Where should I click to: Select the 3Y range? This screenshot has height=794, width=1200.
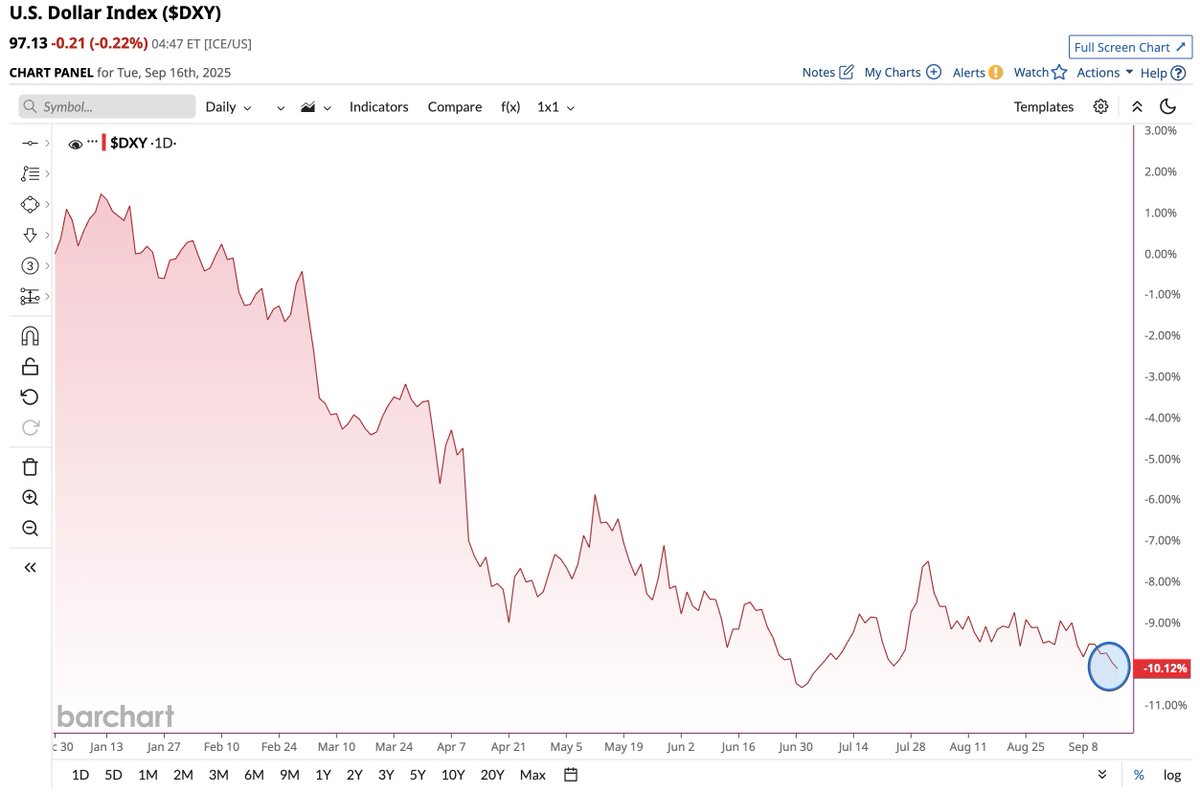[387, 775]
